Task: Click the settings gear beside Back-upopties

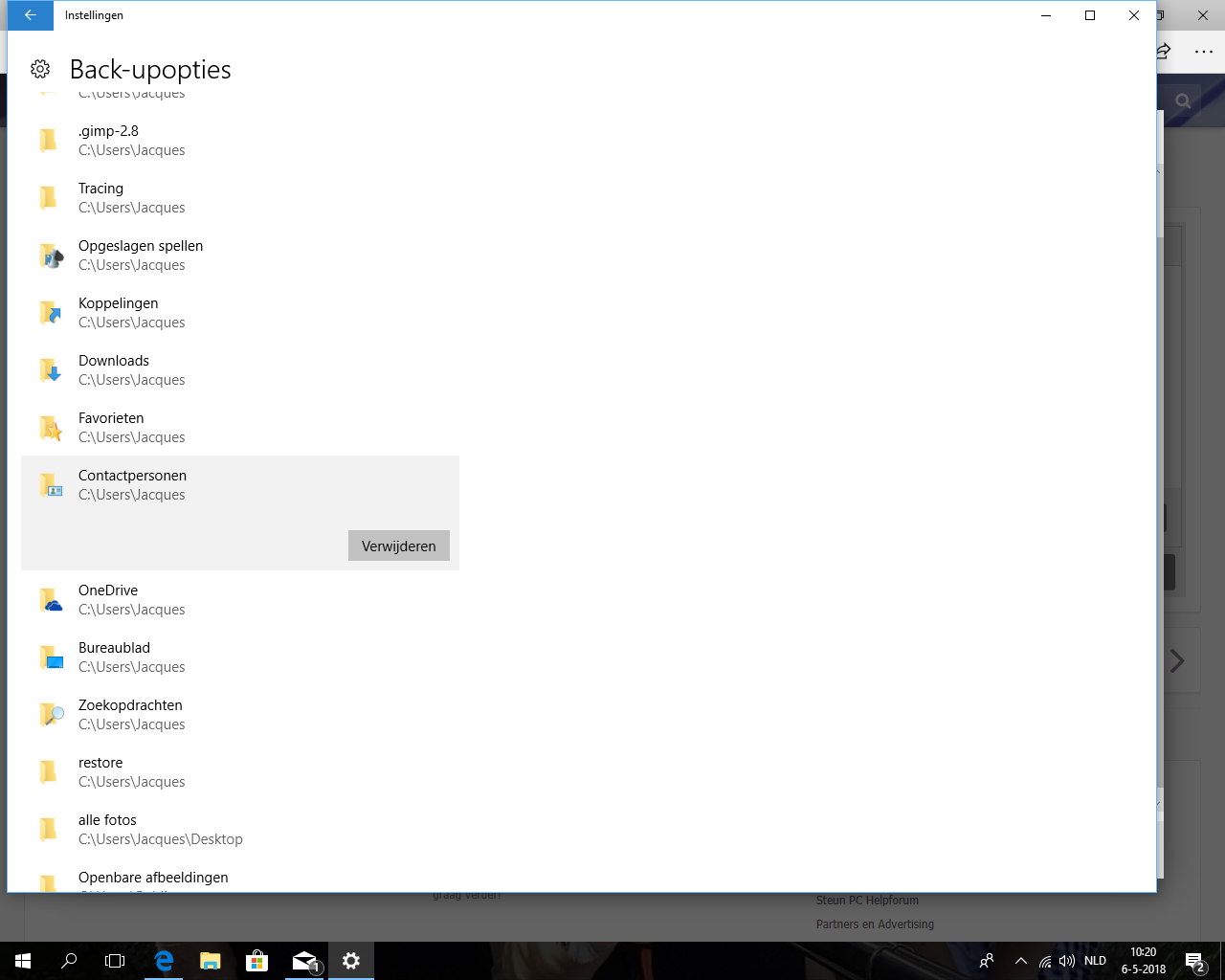Action: (40, 69)
